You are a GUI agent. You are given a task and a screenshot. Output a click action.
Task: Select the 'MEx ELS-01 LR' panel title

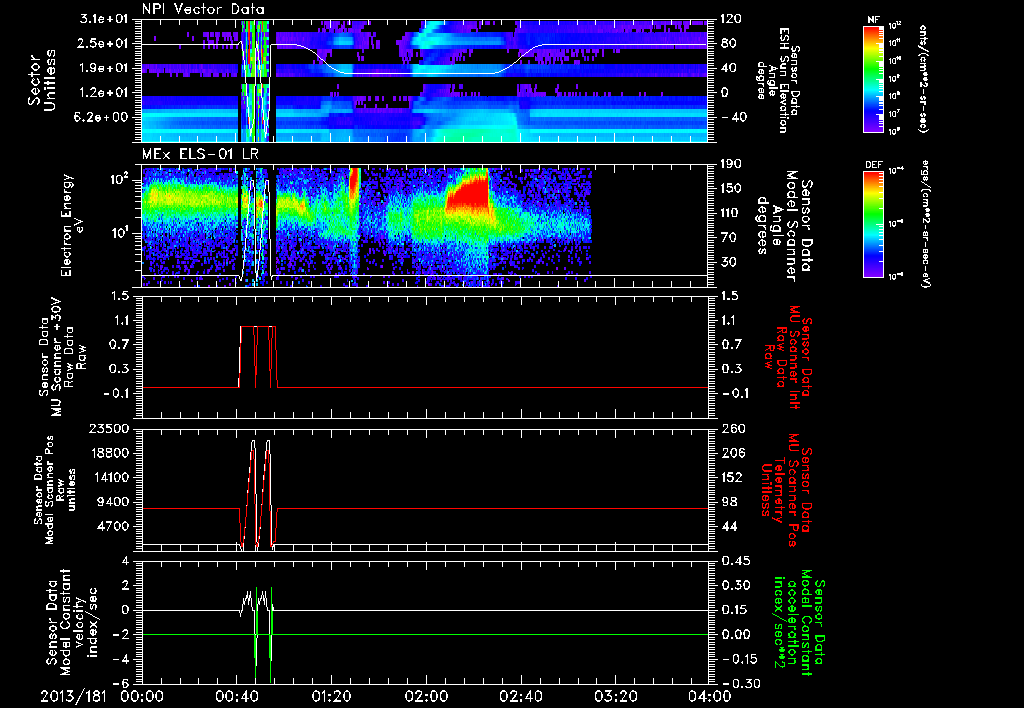click(x=198, y=155)
